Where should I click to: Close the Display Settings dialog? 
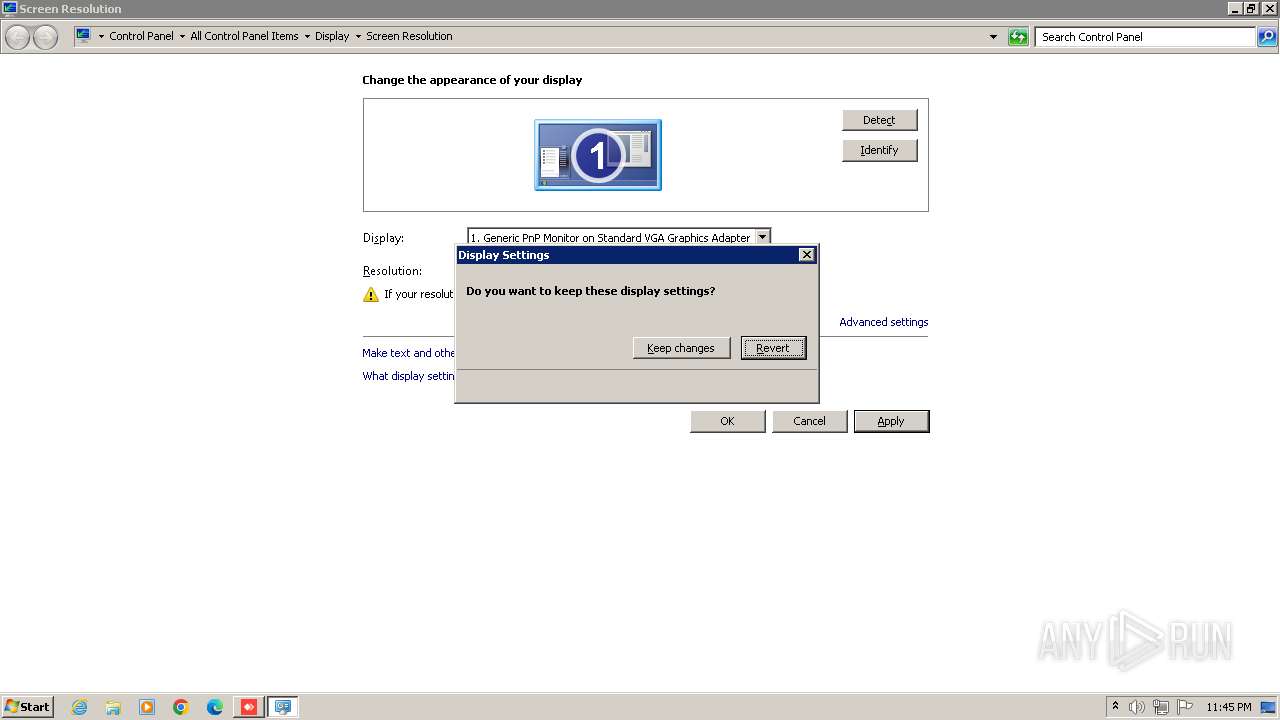806,255
